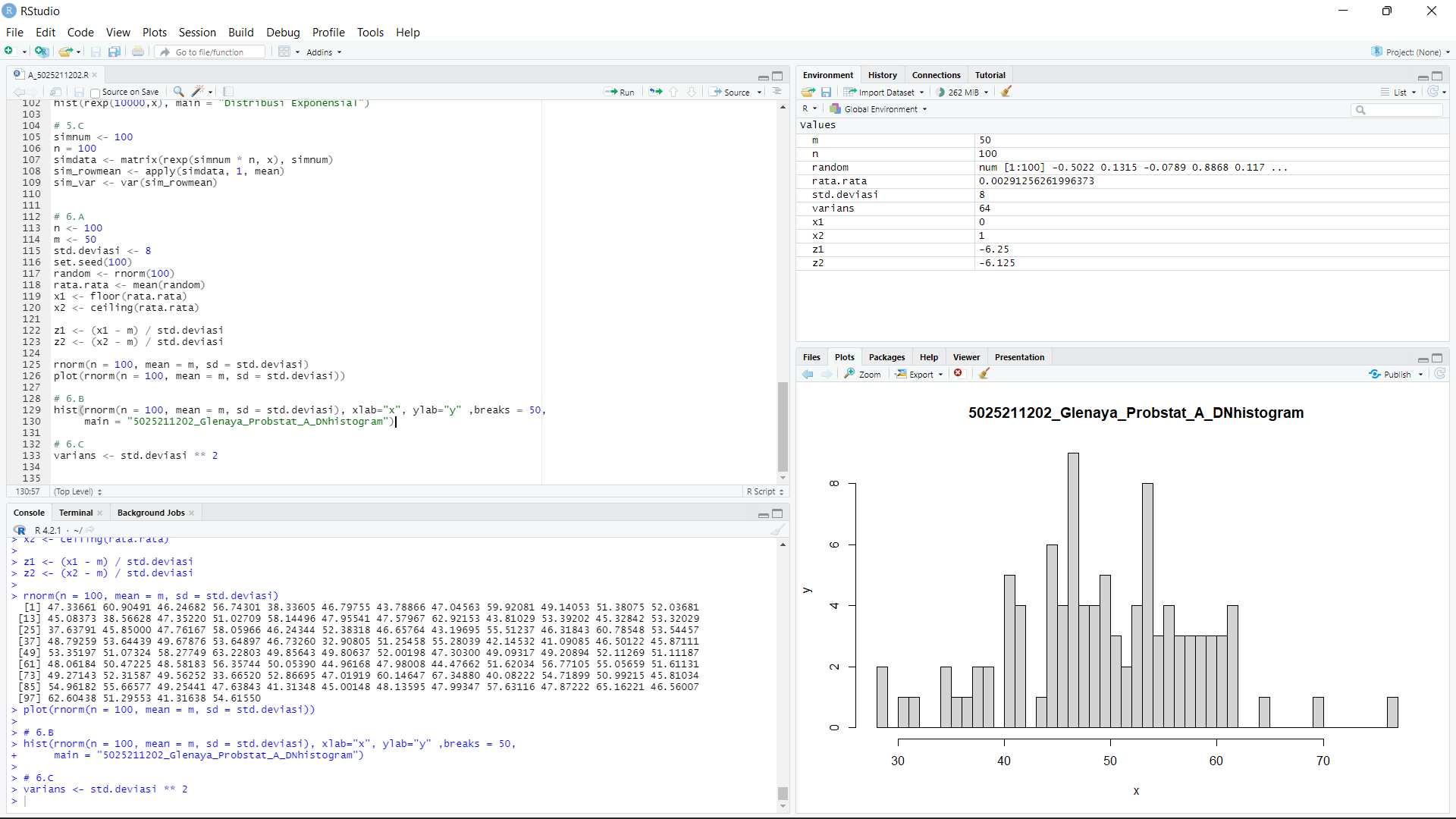
Task: Zoom the current plot
Action: pos(863,374)
